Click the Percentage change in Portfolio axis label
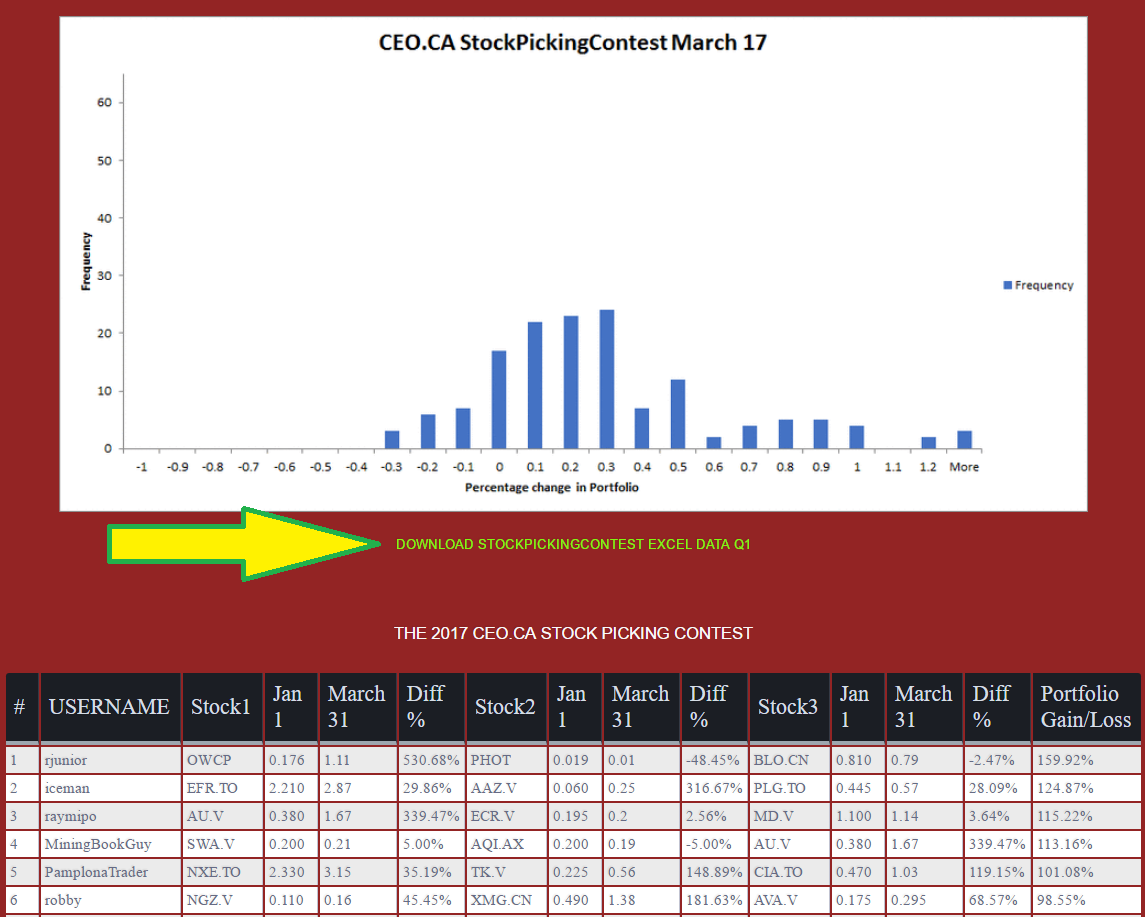 pos(551,487)
